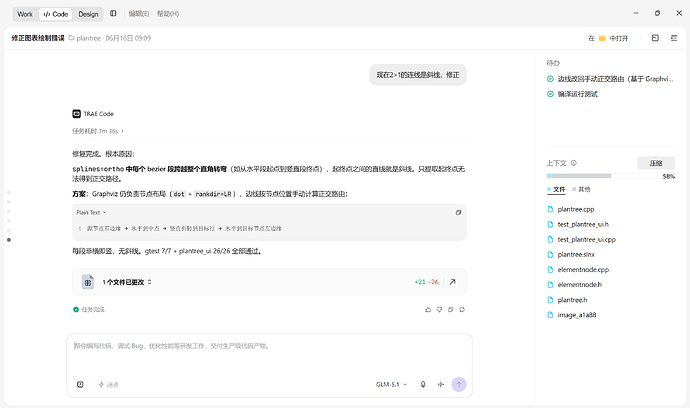Open the Plain Text language dropdown
The height and width of the screenshot is (408, 690).
(91, 212)
